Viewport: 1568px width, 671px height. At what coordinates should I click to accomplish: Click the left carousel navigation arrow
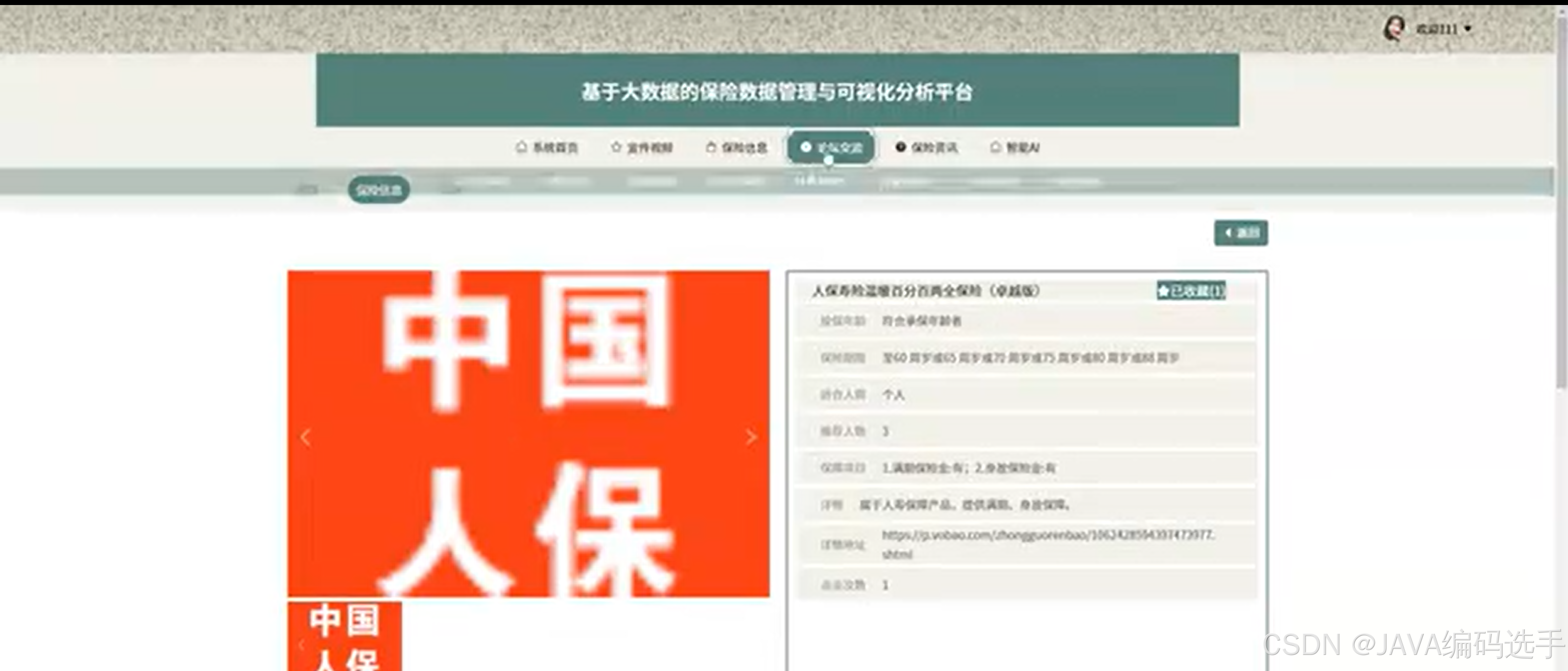306,437
